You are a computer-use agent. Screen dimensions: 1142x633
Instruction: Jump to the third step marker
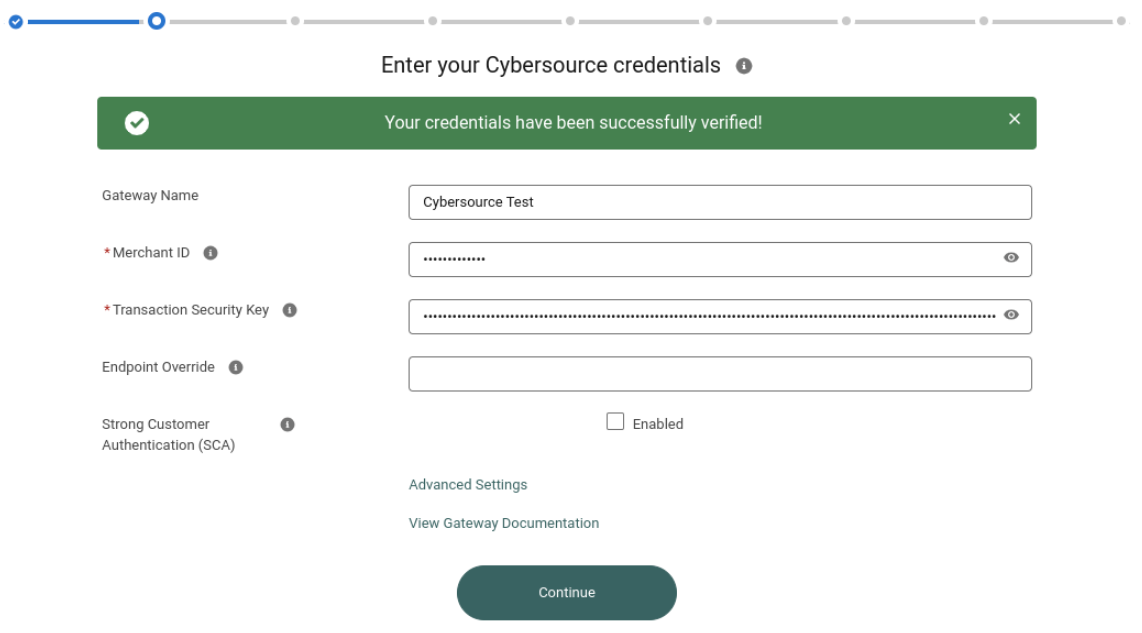tap(295, 21)
